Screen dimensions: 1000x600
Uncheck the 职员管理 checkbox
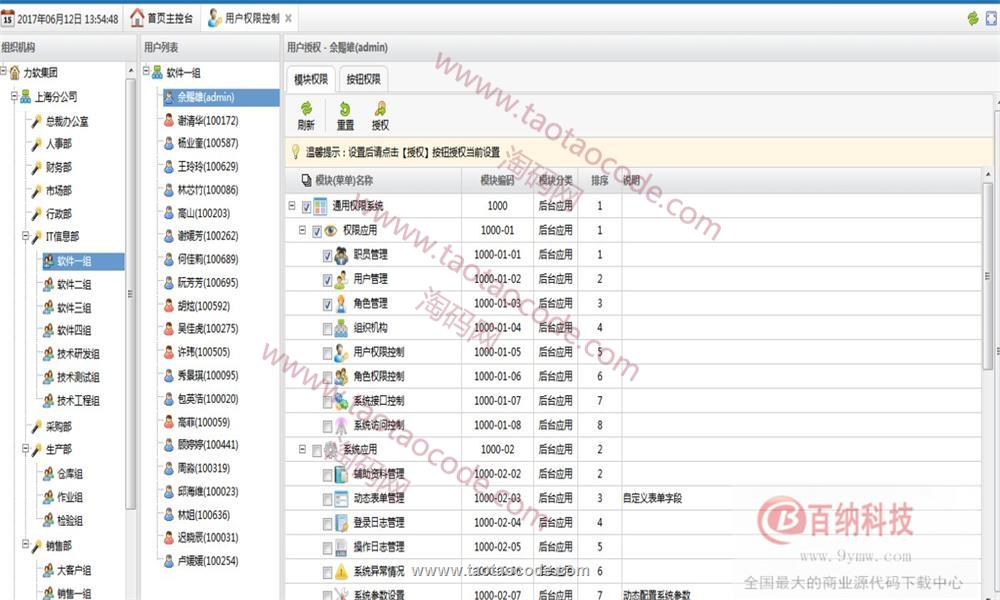coord(328,255)
